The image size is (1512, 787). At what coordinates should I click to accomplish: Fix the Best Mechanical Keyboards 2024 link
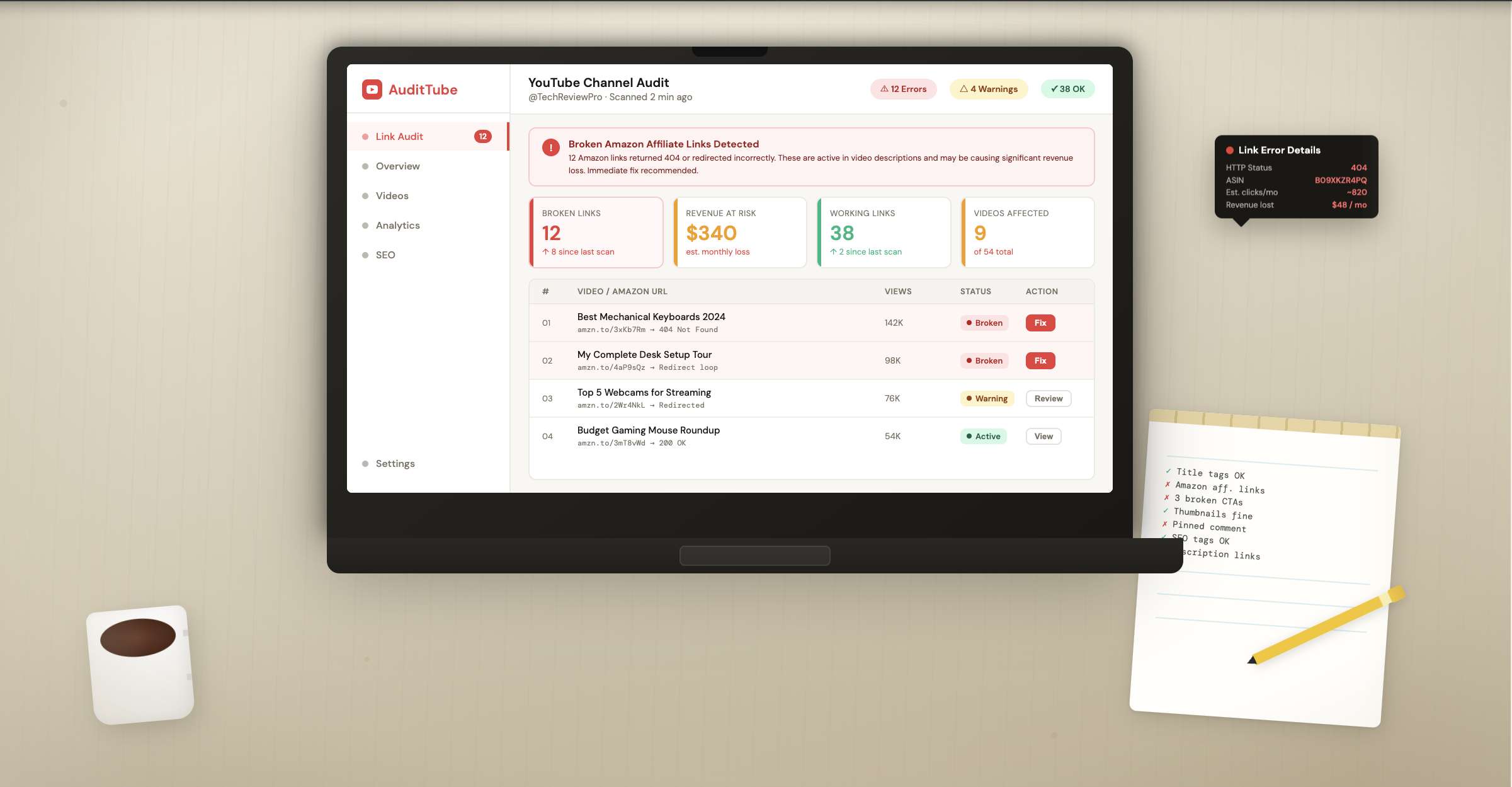[1040, 323]
